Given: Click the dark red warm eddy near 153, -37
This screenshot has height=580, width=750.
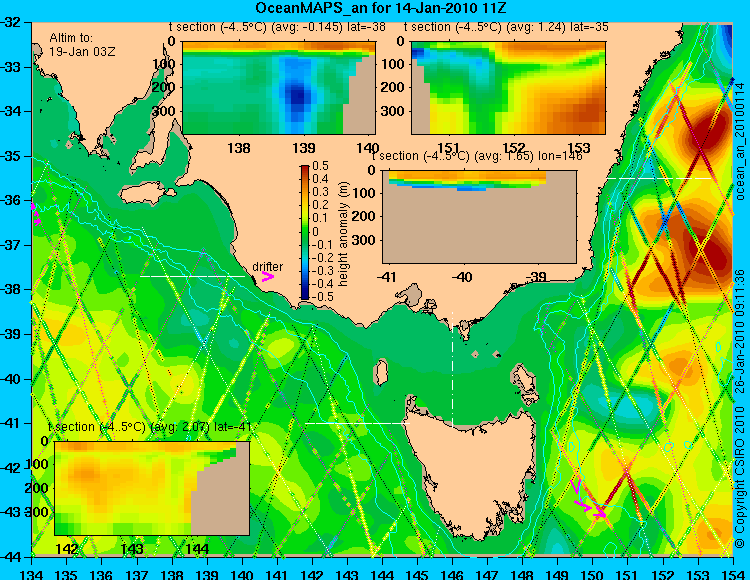Looking at the screenshot, I should point(712,251).
